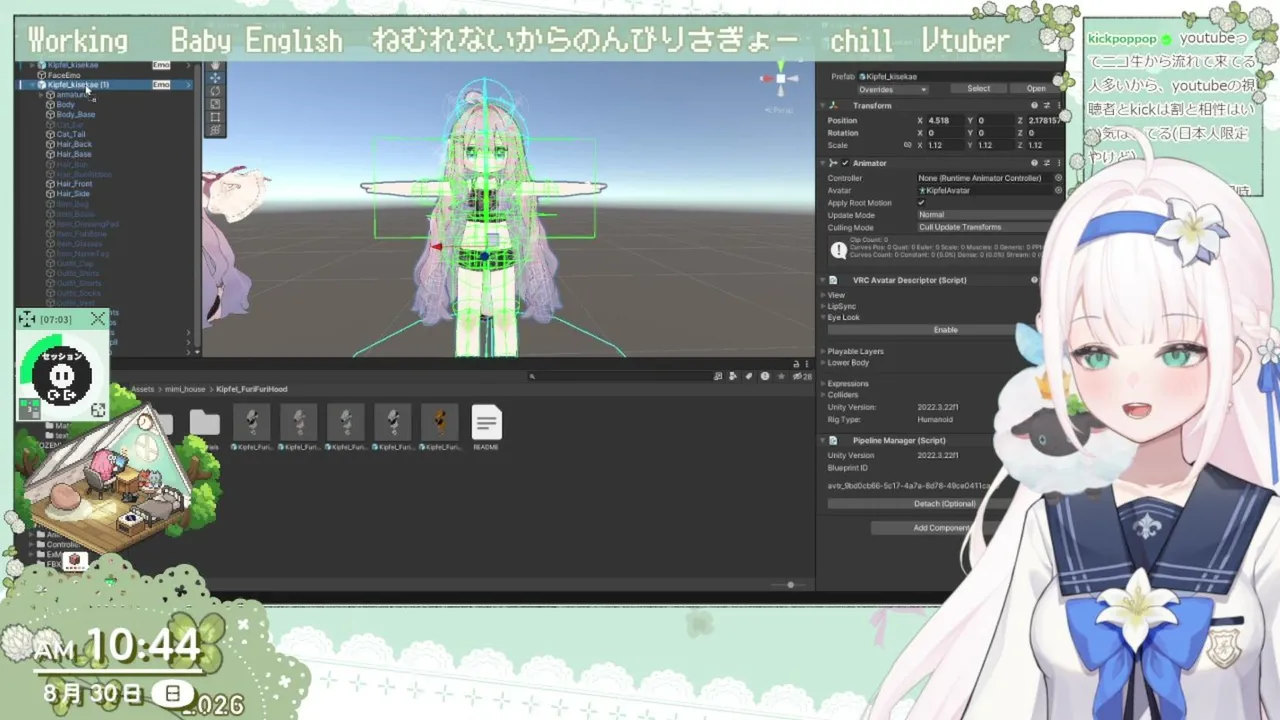Select Body_Base in Hierarchy
The width and height of the screenshot is (1280, 720).
click(x=76, y=115)
